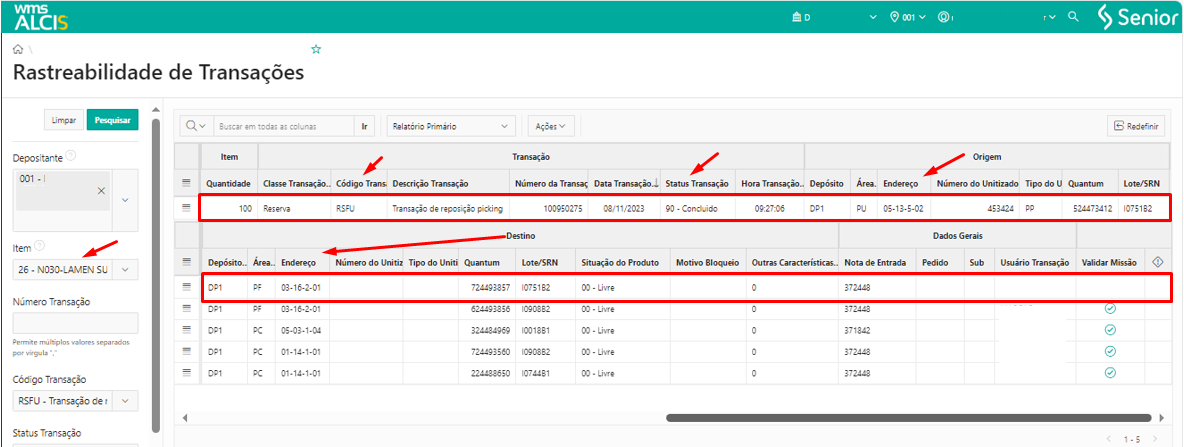Screen dimensions: 1184x447
Task: Open the Depositante help question-mark icon
Action: (71, 157)
